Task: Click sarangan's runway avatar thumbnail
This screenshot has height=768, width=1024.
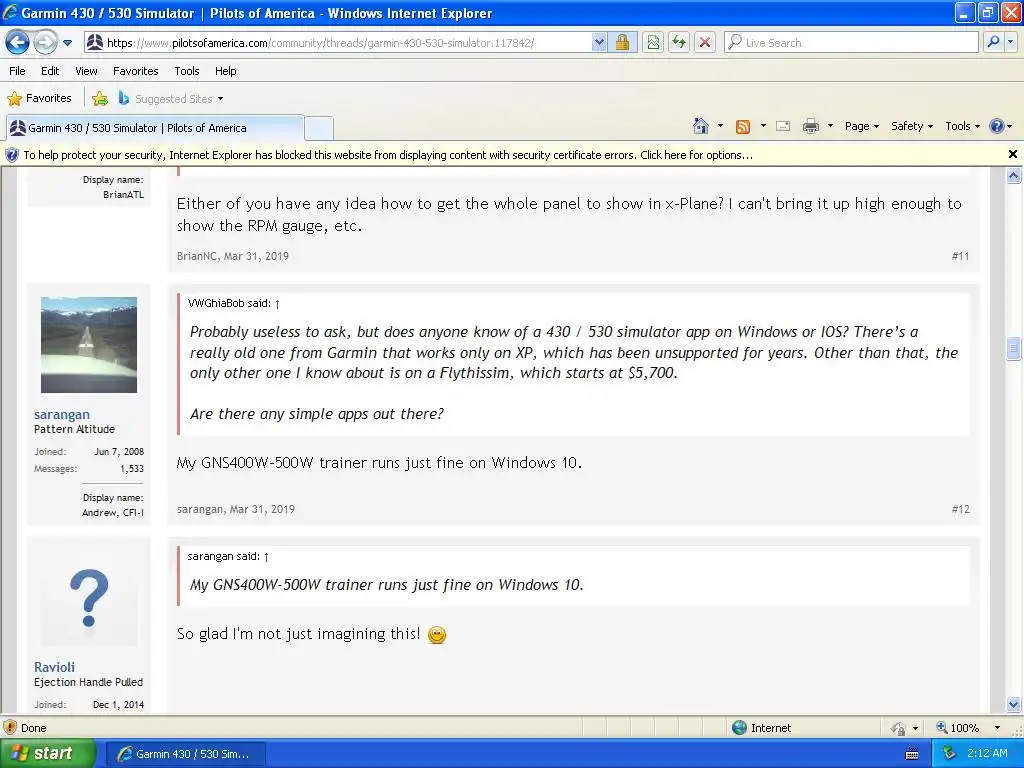Action: click(89, 345)
